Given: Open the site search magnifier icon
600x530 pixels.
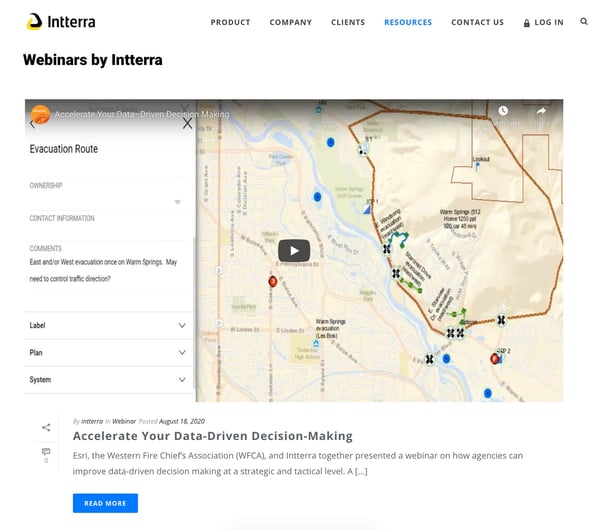Looking at the screenshot, I should (584, 21).
